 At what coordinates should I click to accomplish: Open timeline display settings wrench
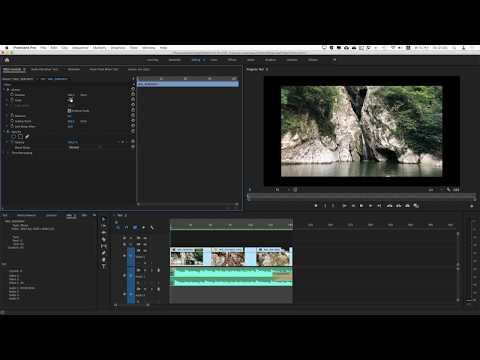coord(152,228)
